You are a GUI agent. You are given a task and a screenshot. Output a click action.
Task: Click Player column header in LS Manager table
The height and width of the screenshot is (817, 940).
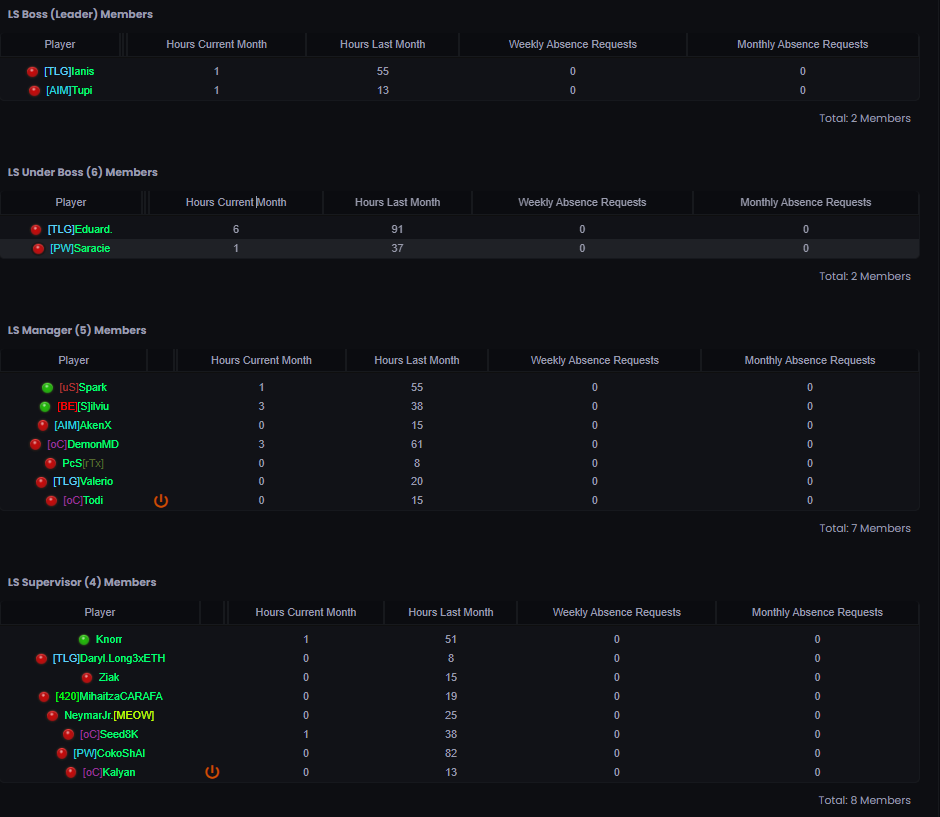pyautogui.click(x=73, y=360)
